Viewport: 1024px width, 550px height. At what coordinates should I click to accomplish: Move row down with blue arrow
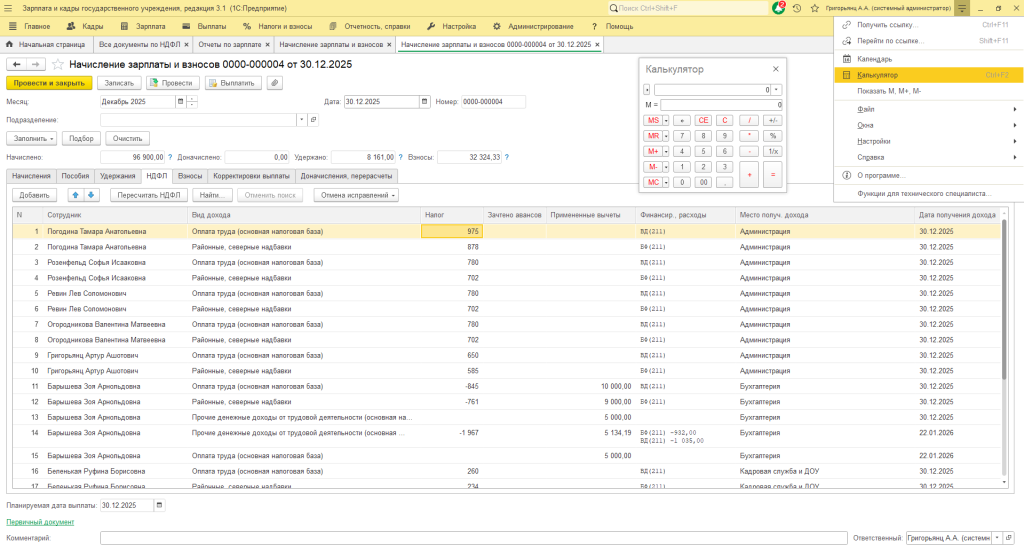92,195
